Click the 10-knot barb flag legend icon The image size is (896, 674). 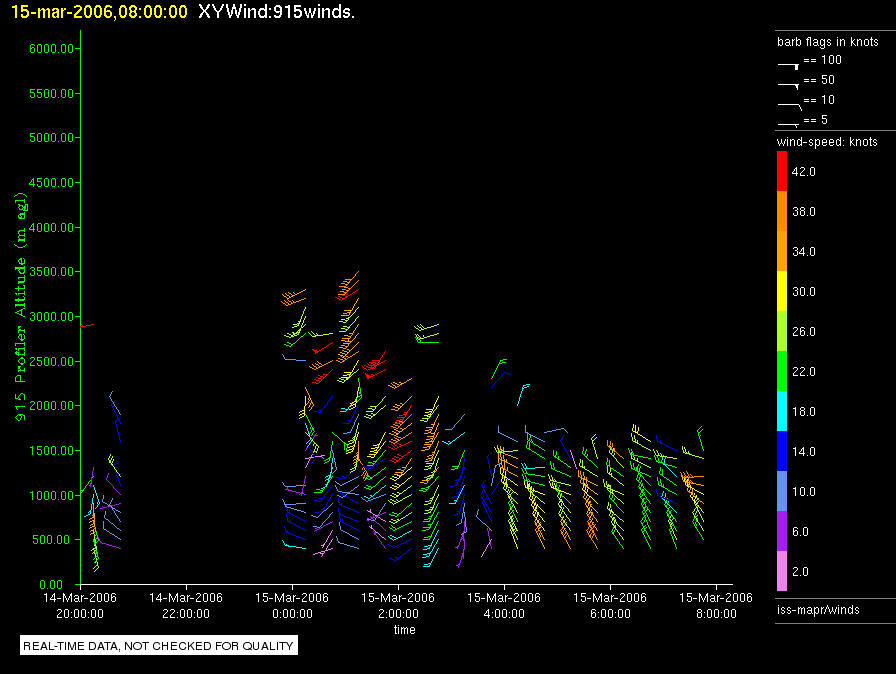point(790,106)
